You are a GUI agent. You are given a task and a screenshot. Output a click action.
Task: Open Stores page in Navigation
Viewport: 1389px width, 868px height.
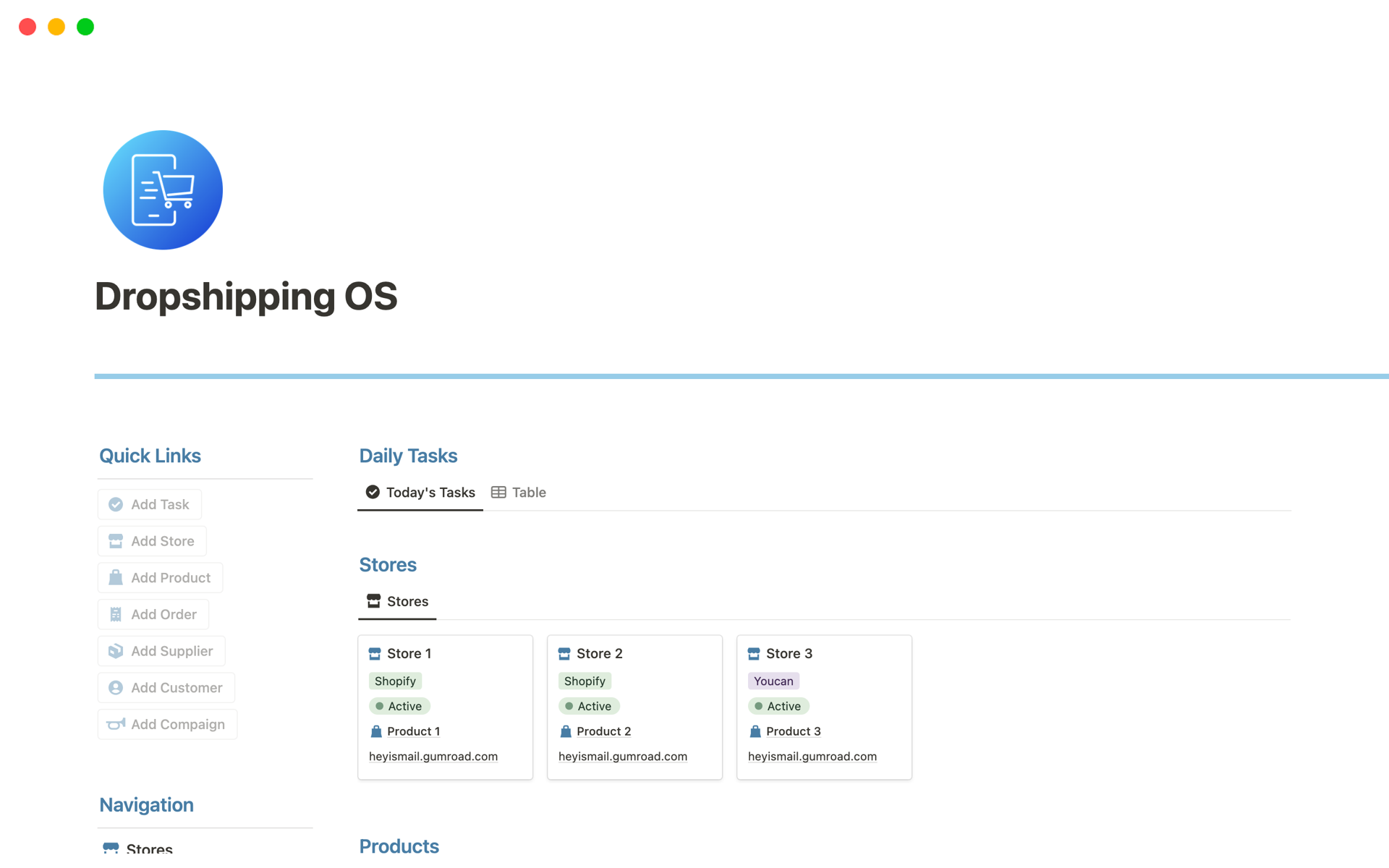point(149,848)
